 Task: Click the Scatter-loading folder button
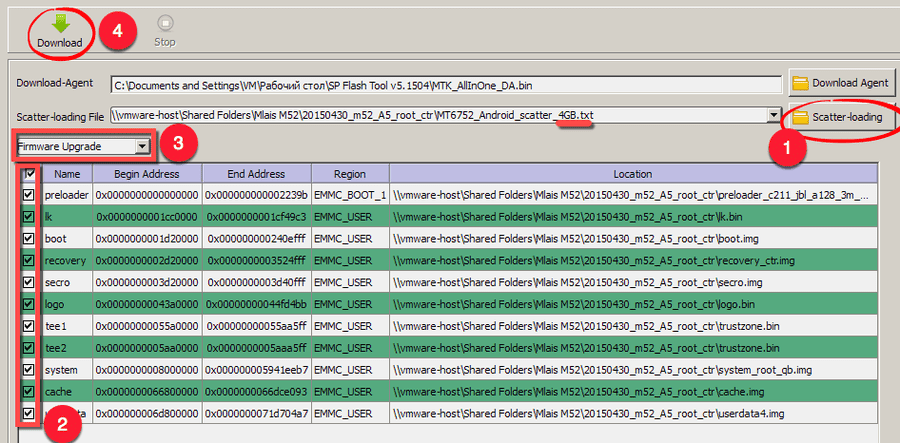click(841, 118)
